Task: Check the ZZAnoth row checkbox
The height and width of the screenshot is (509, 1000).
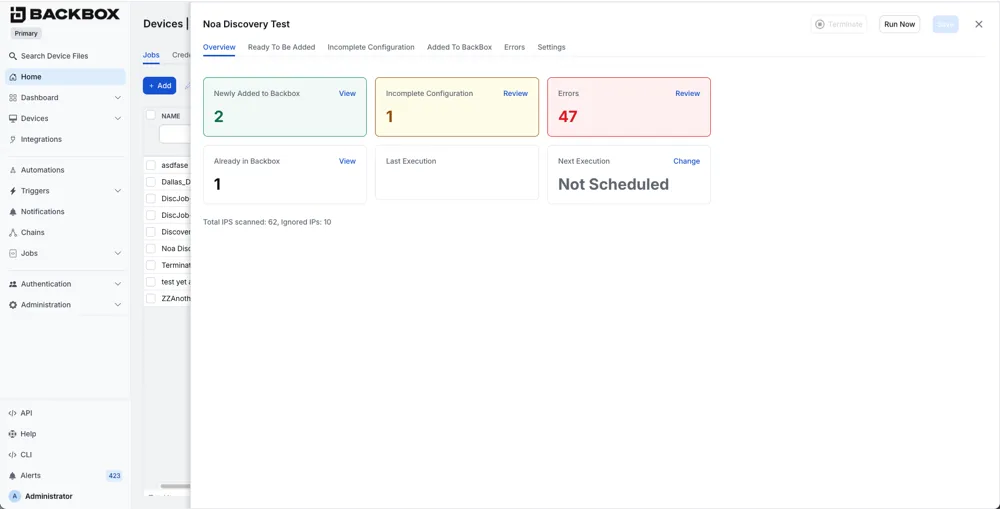Action: coord(151,299)
